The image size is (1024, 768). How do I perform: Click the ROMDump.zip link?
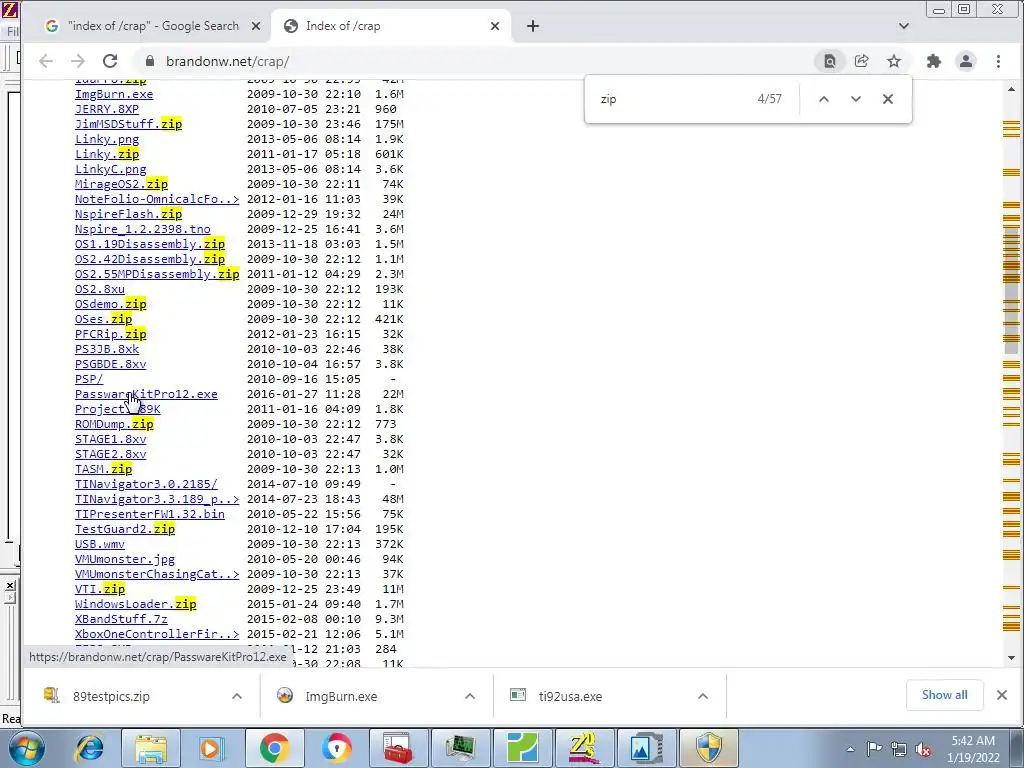[x=114, y=424]
